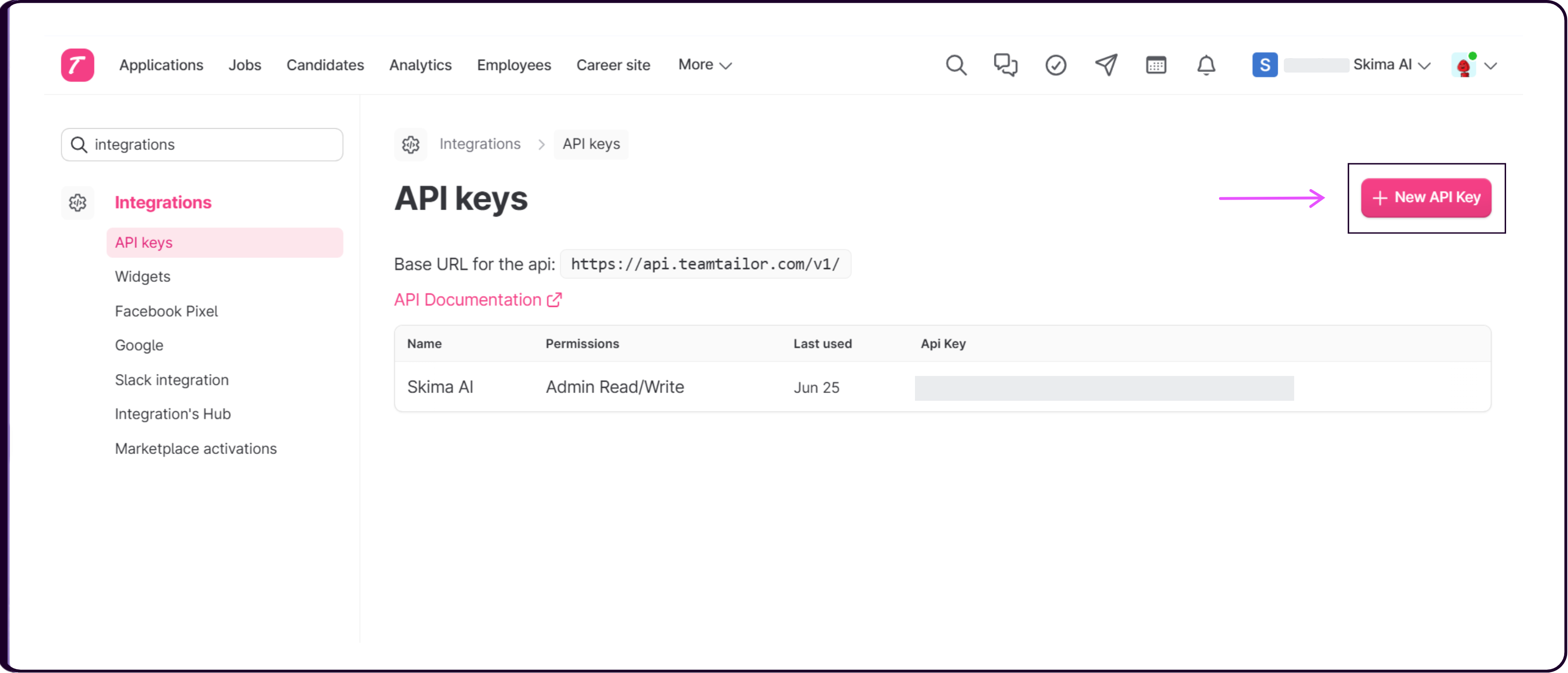Open API Documentation link
The width and height of the screenshot is (1568, 673).
click(x=478, y=300)
